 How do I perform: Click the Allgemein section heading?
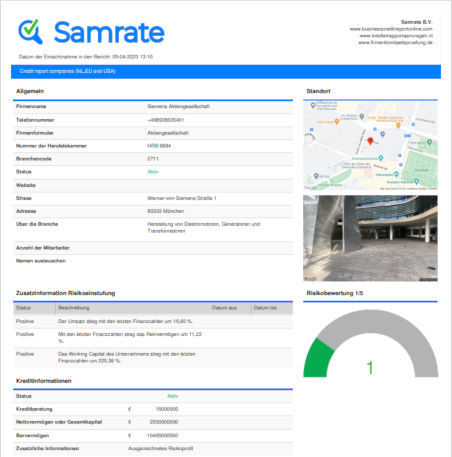(x=30, y=91)
